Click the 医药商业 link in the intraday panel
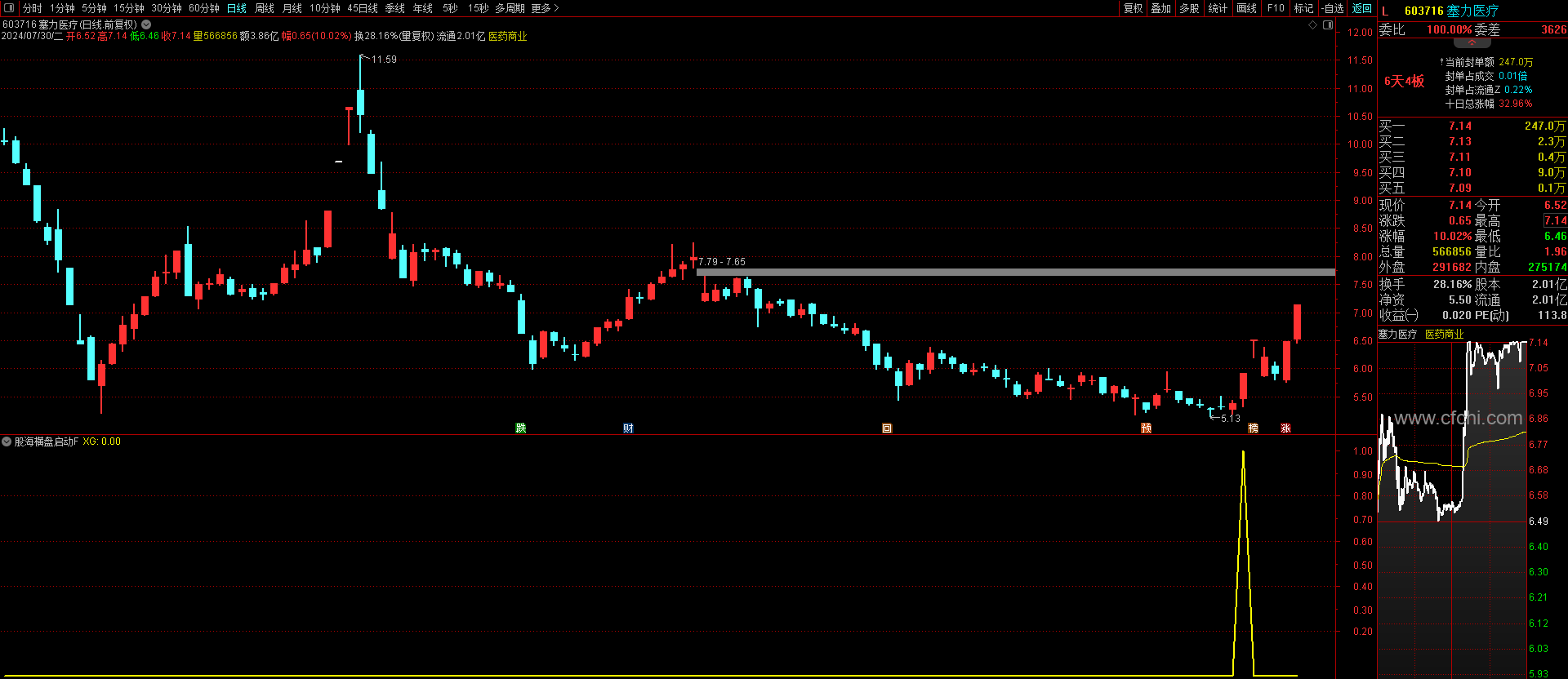Image resolution: width=1568 pixels, height=679 pixels. 1445,335
